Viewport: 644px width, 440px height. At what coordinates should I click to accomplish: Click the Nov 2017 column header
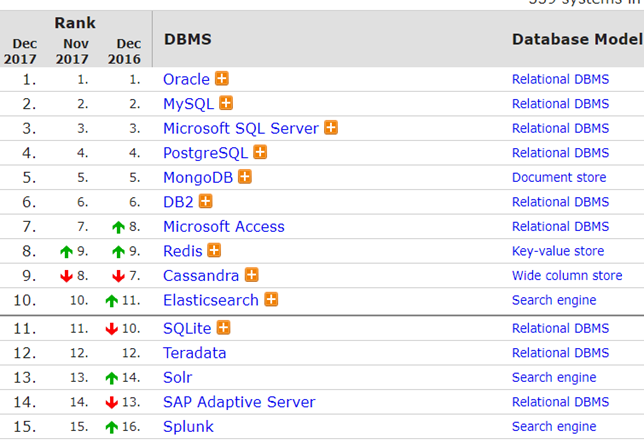72,51
